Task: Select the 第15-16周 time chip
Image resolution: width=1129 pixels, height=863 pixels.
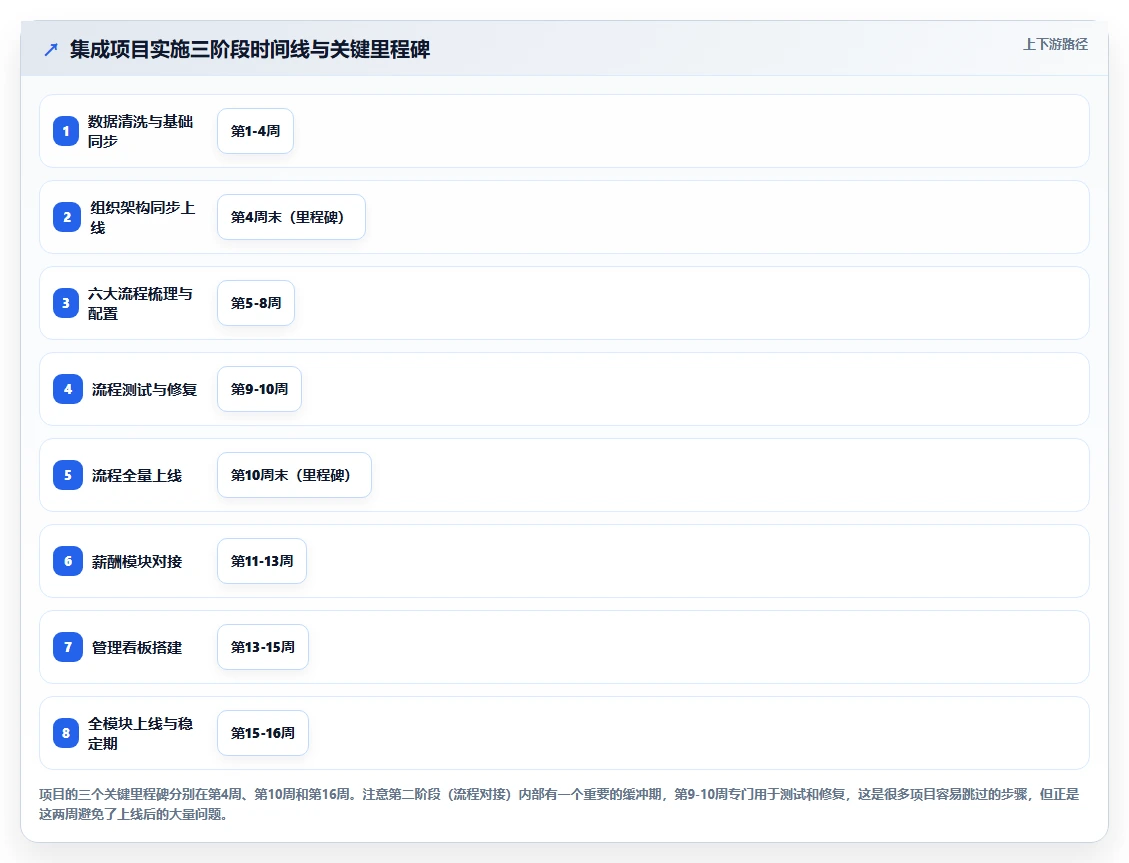Action: [263, 733]
